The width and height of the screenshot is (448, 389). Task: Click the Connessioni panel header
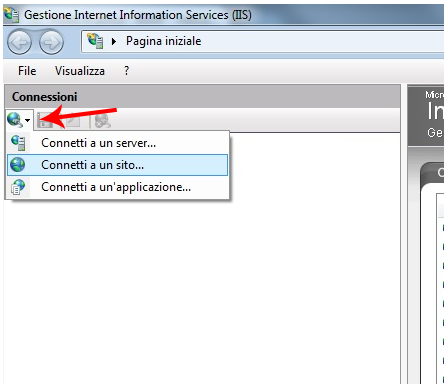click(203, 97)
